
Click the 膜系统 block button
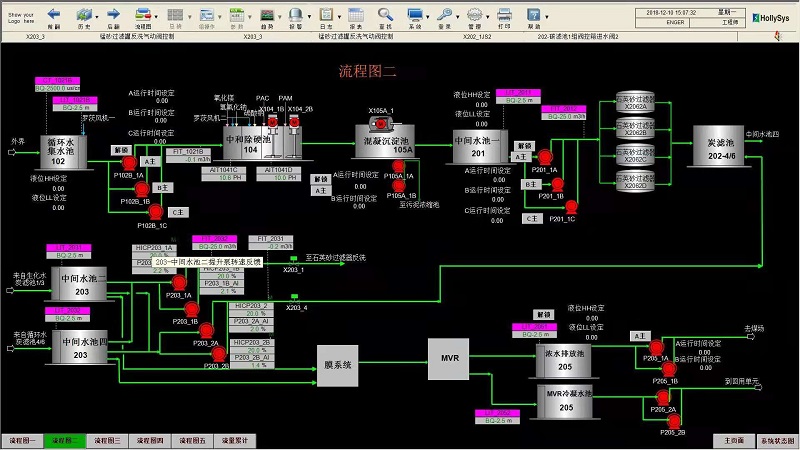pyautogui.click(x=337, y=366)
